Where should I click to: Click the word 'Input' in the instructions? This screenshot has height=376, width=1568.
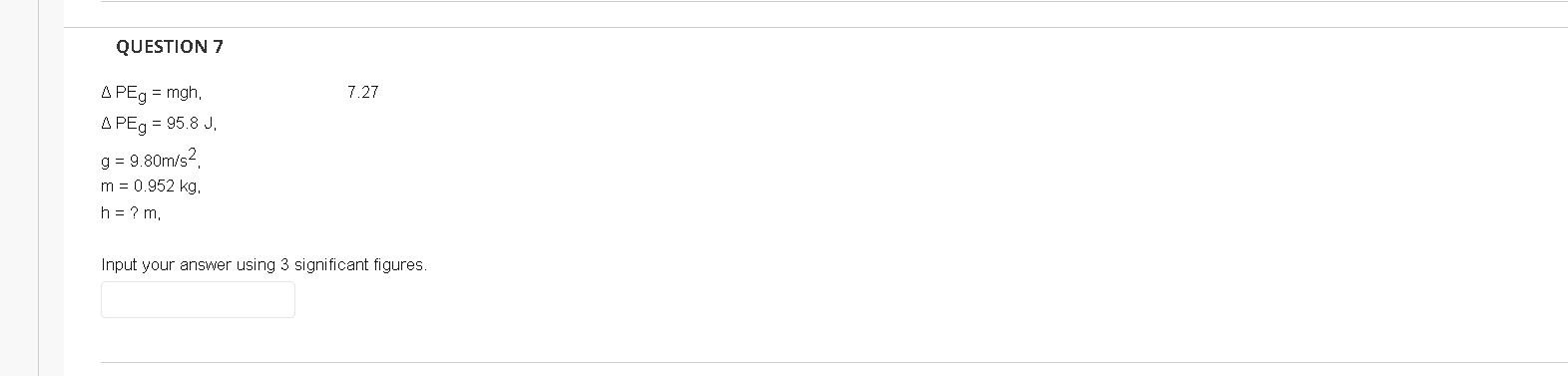point(119,265)
